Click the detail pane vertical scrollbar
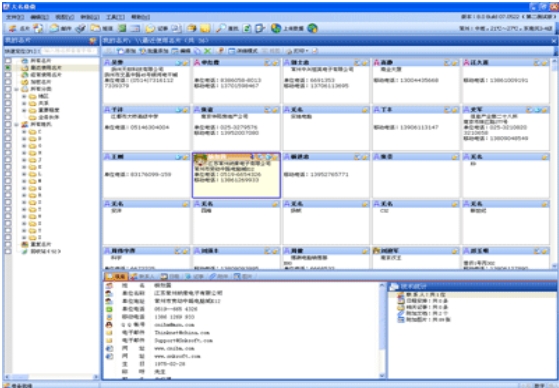The width and height of the screenshot is (559, 388). coord(382,331)
